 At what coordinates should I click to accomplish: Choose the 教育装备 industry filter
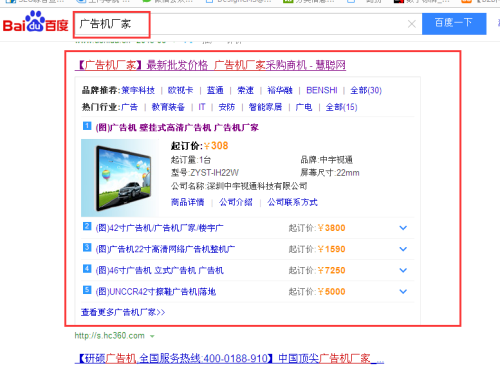coord(168,107)
